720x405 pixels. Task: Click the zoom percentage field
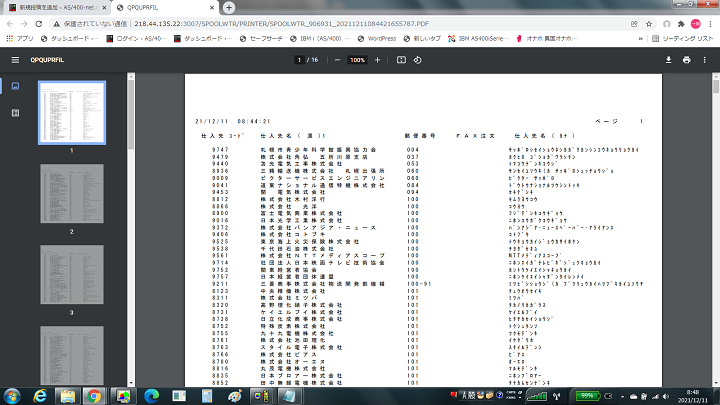(x=357, y=60)
